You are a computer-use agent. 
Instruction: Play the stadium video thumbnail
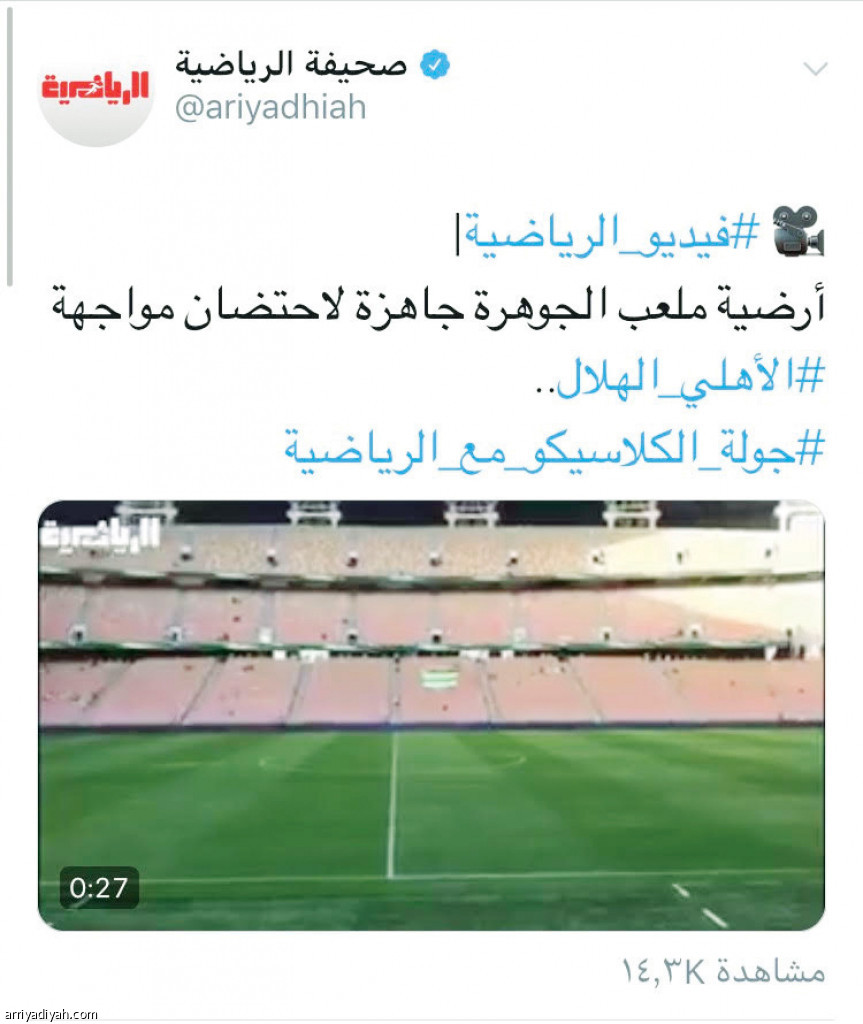431,716
